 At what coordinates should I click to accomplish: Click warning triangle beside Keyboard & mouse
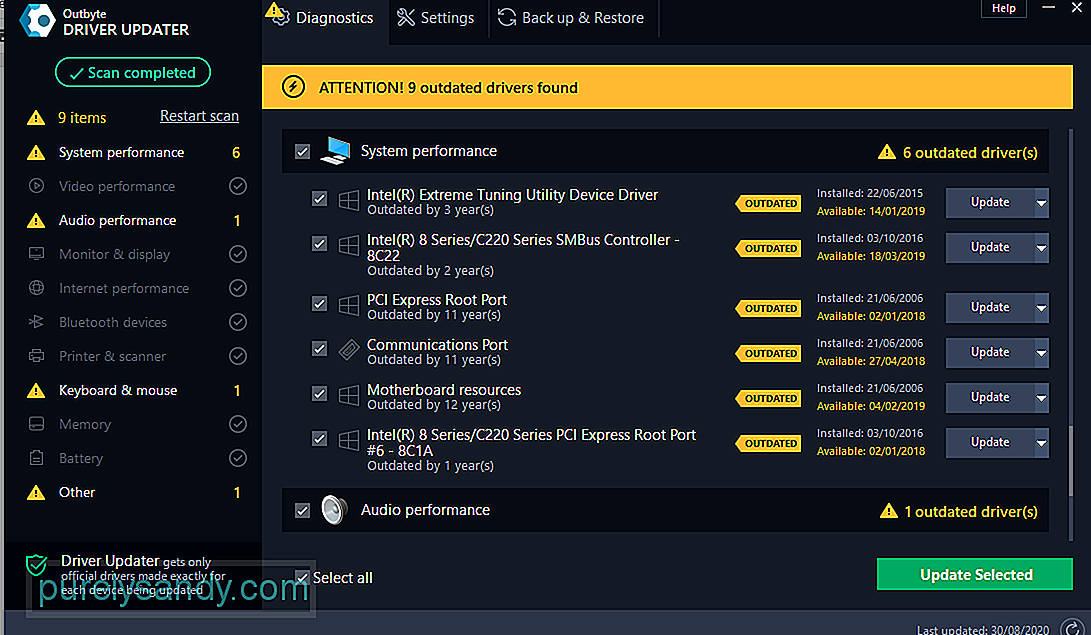coord(35,390)
